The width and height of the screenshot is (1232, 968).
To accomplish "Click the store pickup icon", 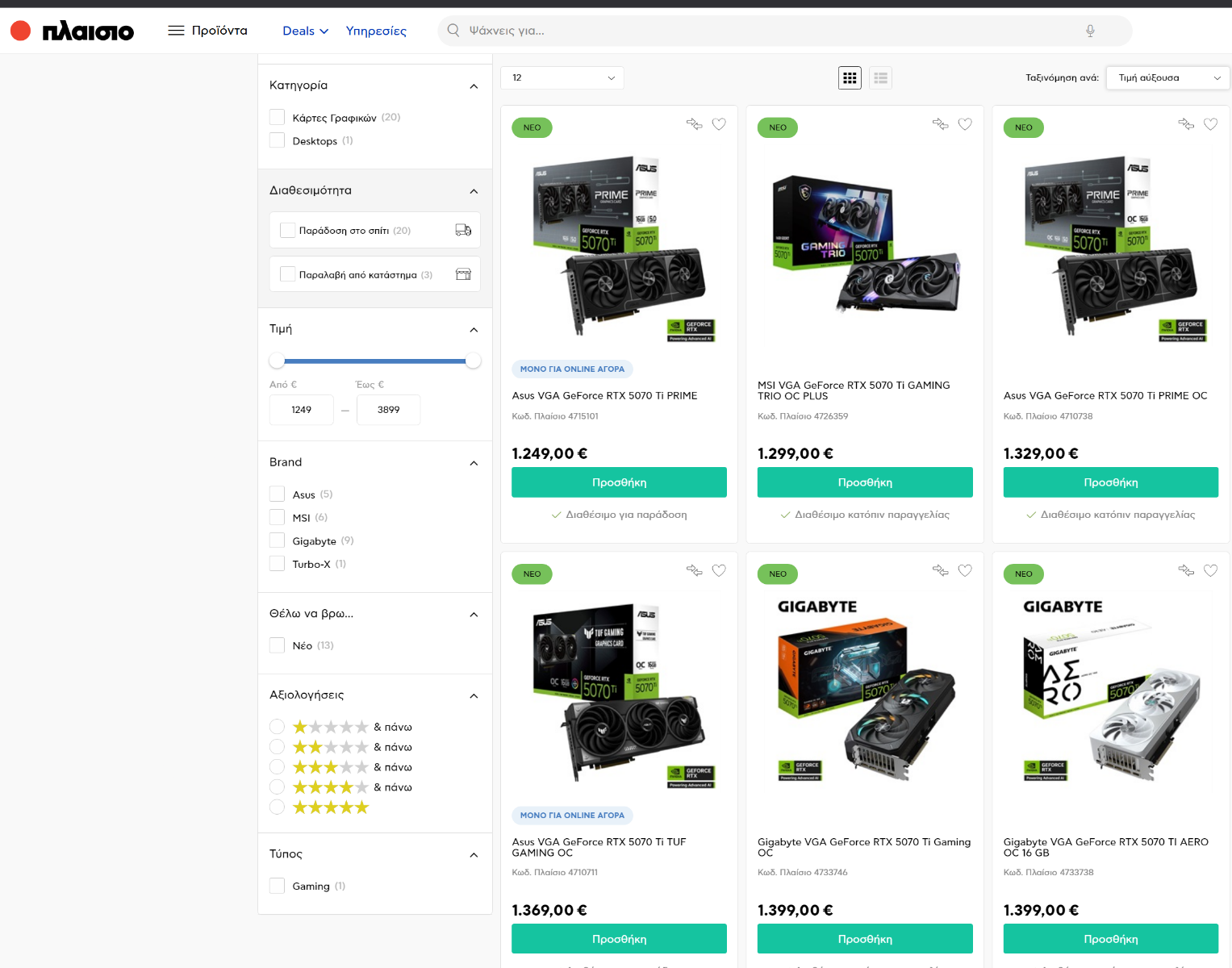I will click(463, 274).
